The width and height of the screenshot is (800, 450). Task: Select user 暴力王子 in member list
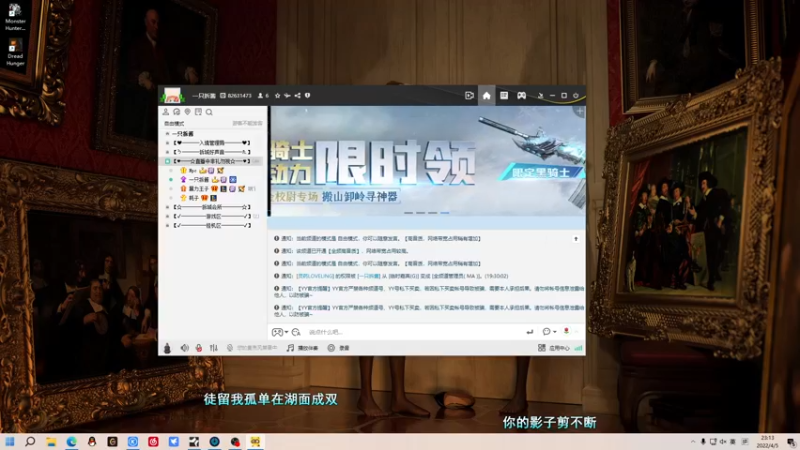click(x=198, y=189)
